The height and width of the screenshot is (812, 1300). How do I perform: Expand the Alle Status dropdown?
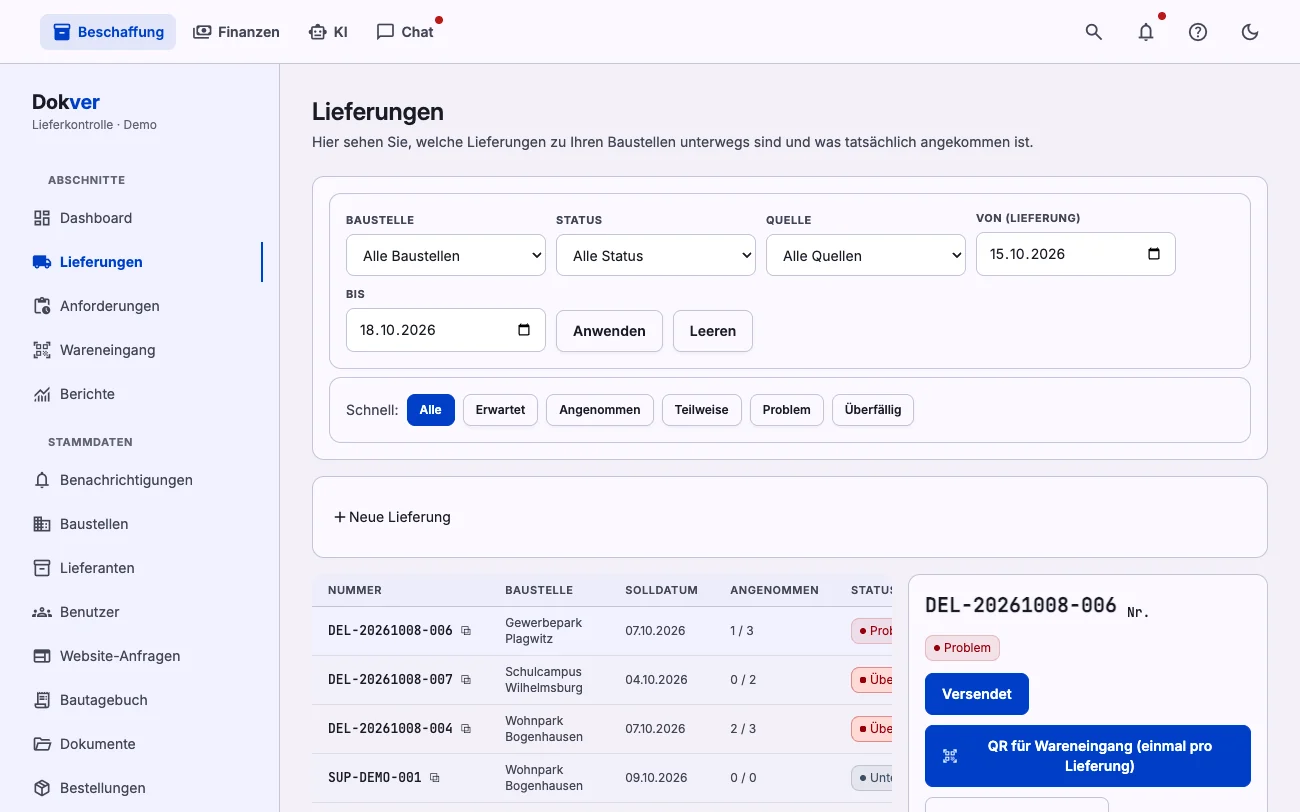pos(656,255)
